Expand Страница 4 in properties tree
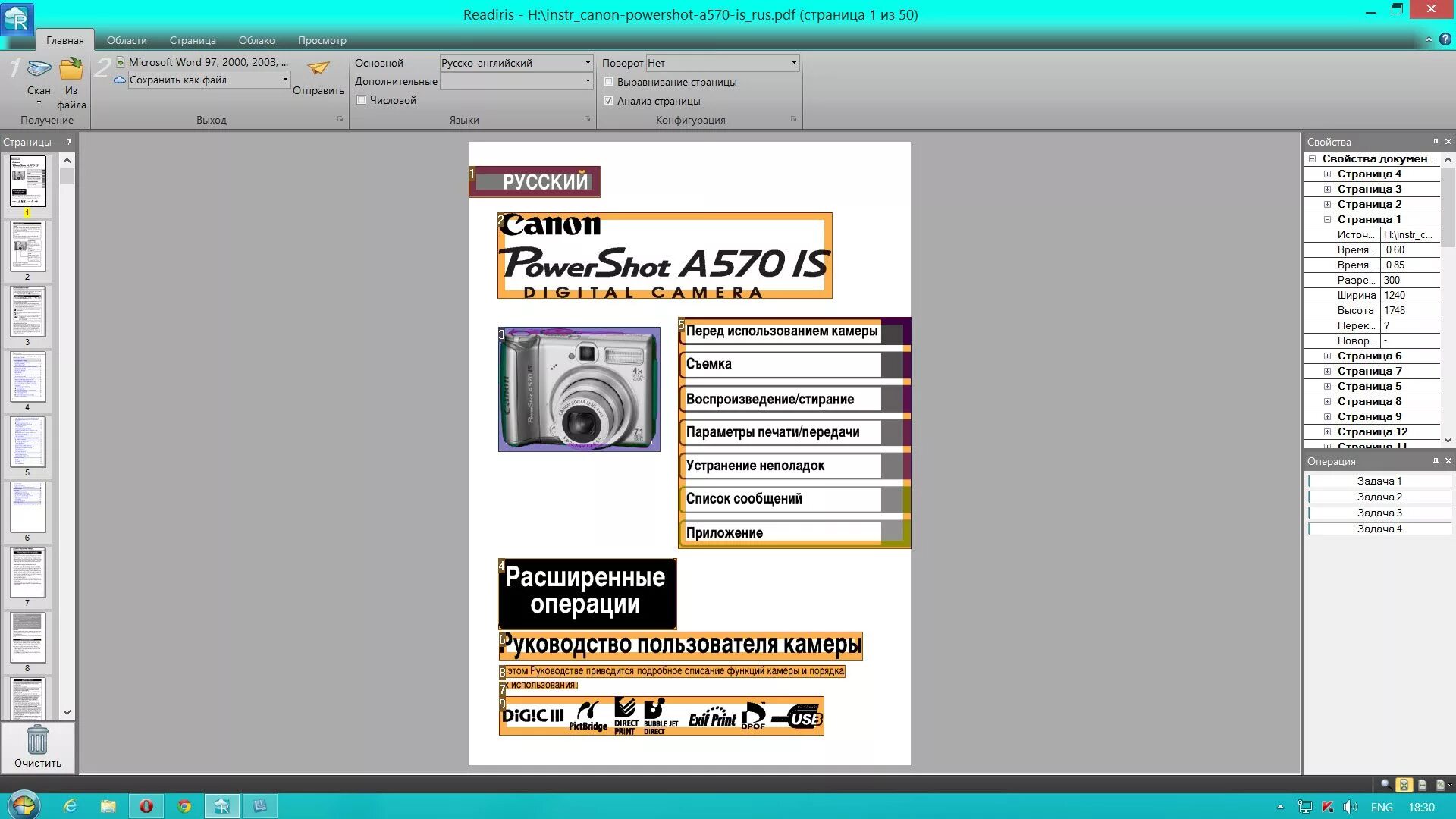The image size is (1456, 819). coord(1327,174)
